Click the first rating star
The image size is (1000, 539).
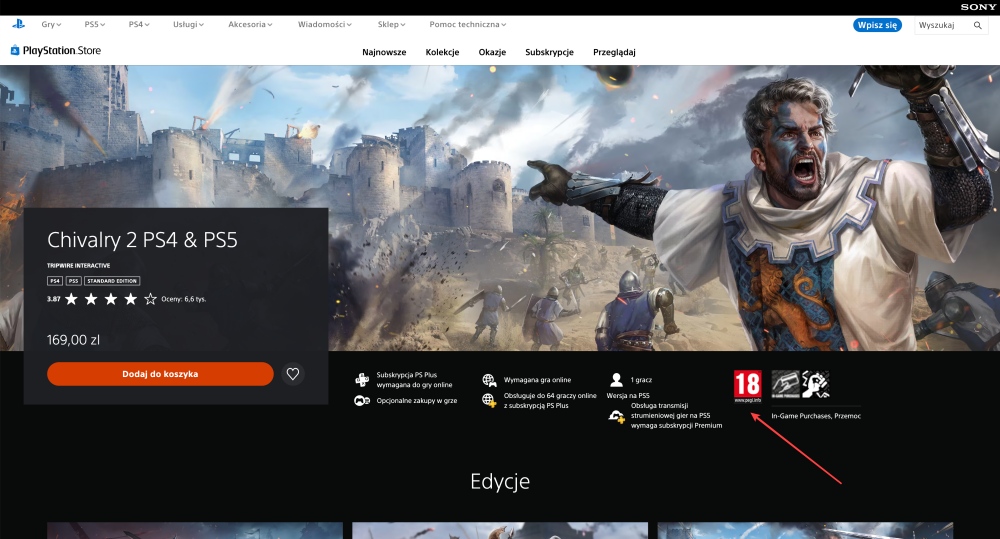coord(71,299)
